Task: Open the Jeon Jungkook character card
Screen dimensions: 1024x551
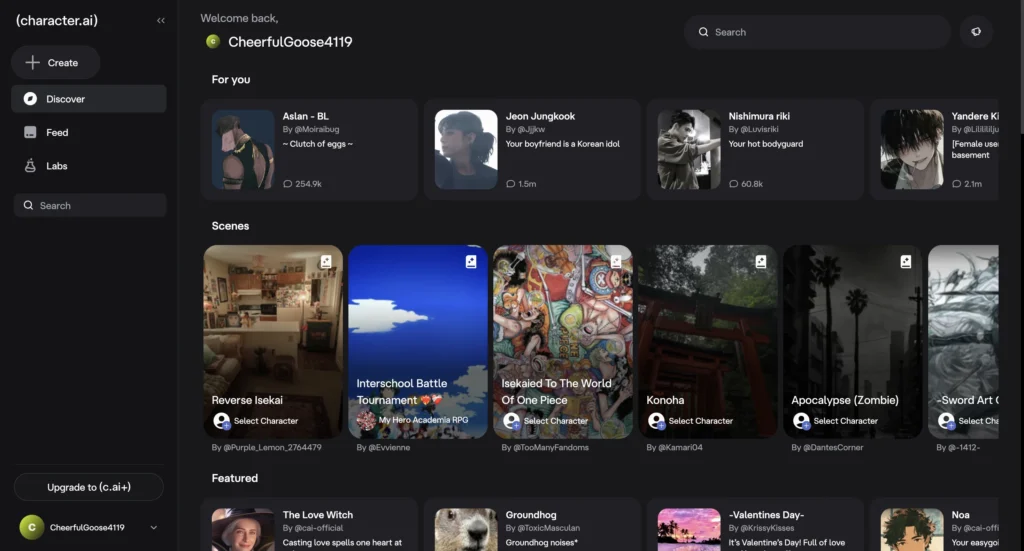Action: click(531, 150)
